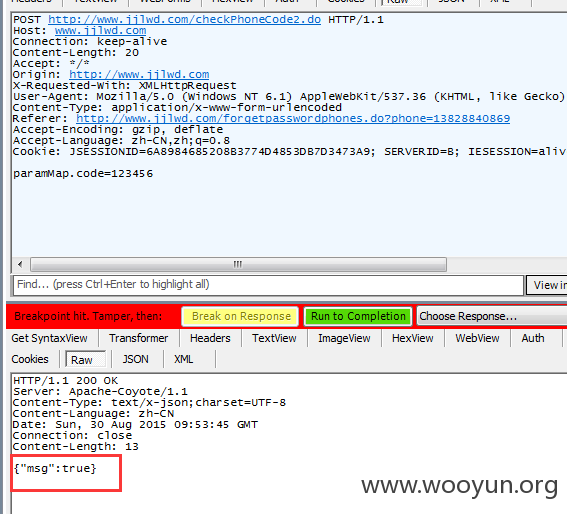Viewport: 567px width, 514px height.
Task: Click the horizontal scrollbar left arrow
Action: tap(20, 264)
